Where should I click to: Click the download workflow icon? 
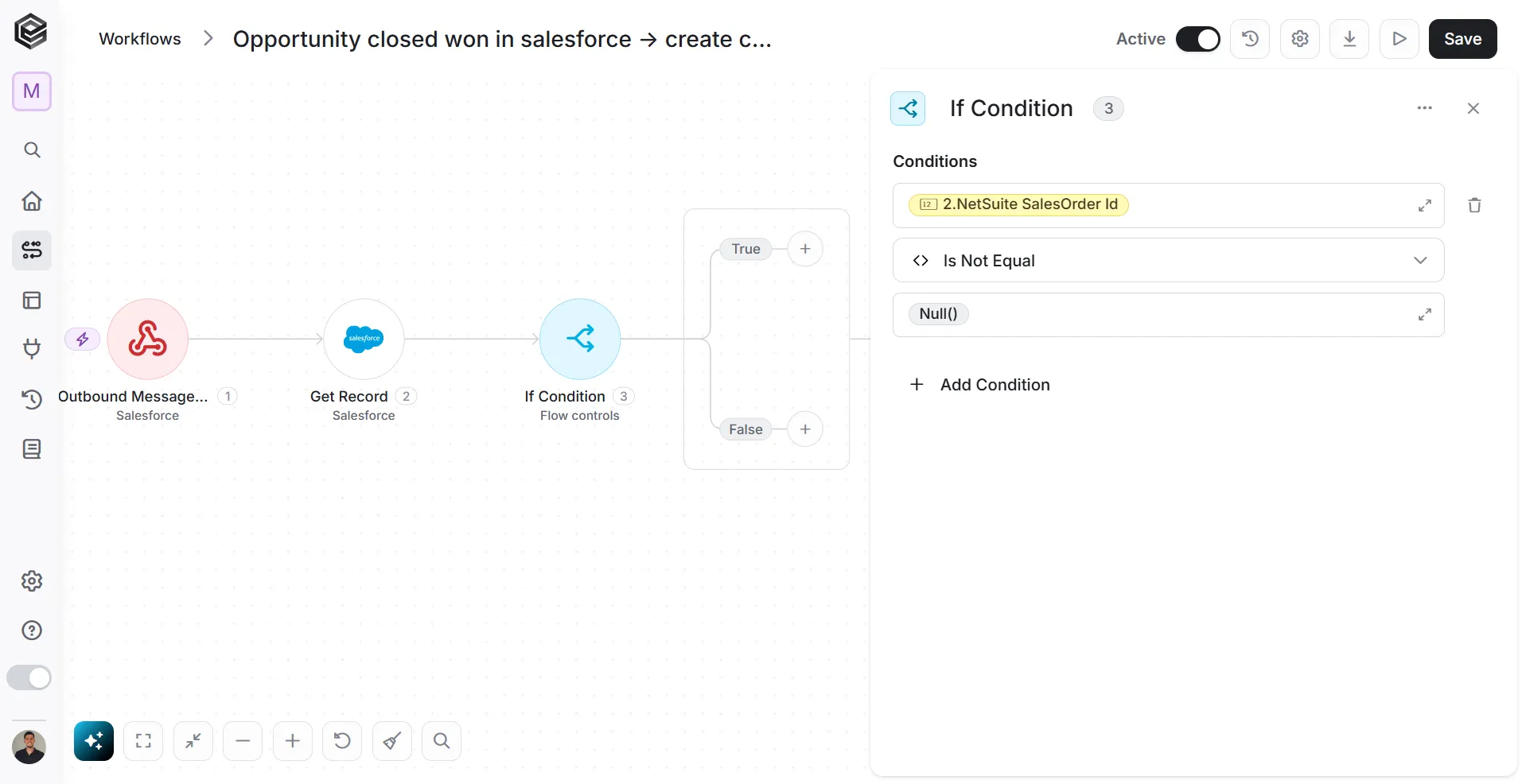[x=1349, y=39]
